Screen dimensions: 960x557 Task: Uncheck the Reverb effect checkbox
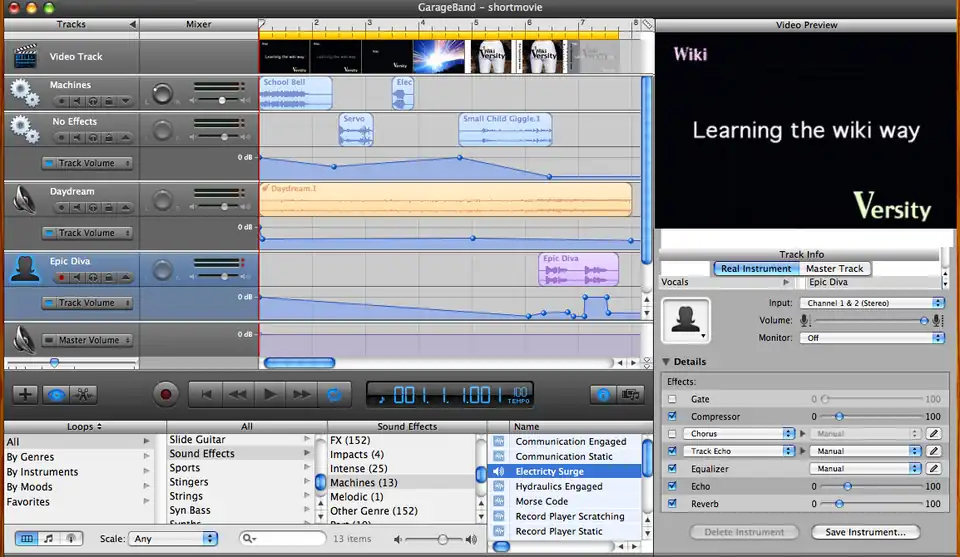672,503
